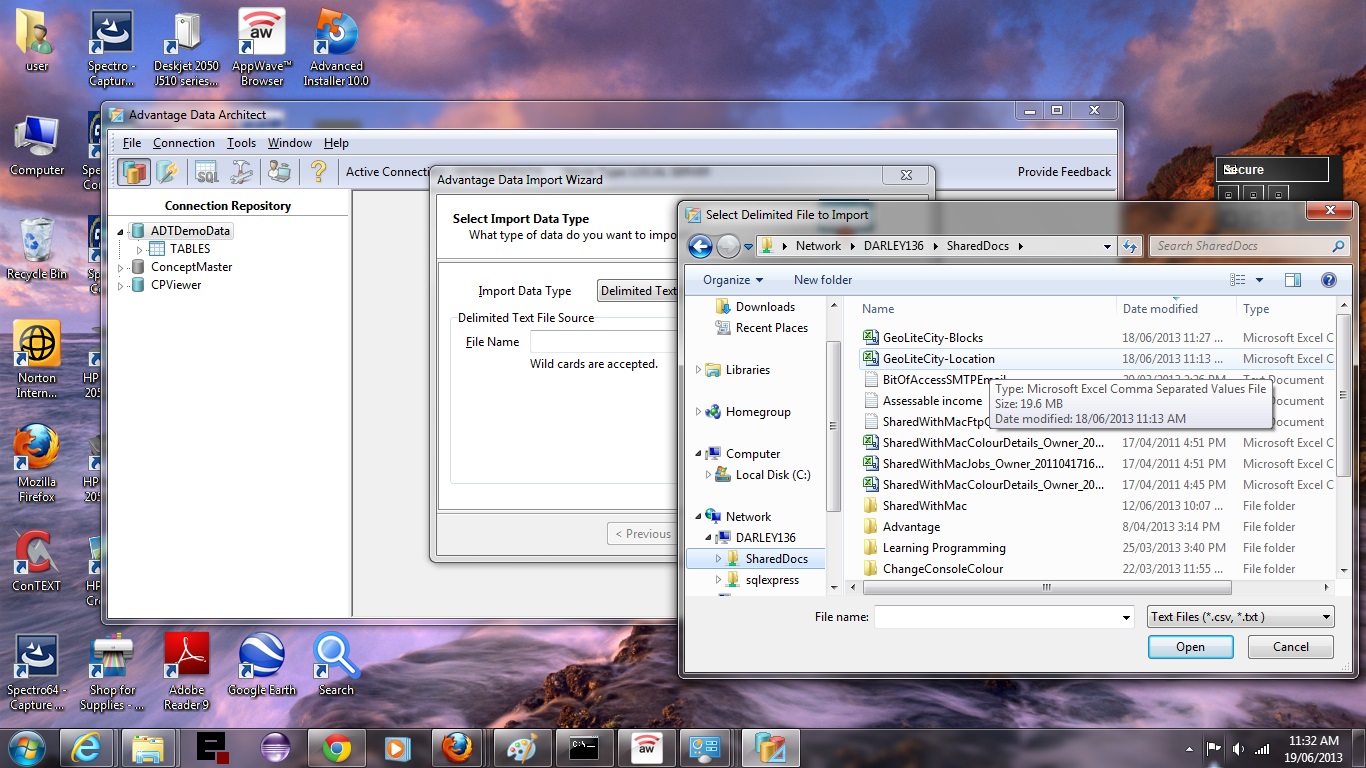
Task: Open the Connection menu
Action: click(183, 143)
